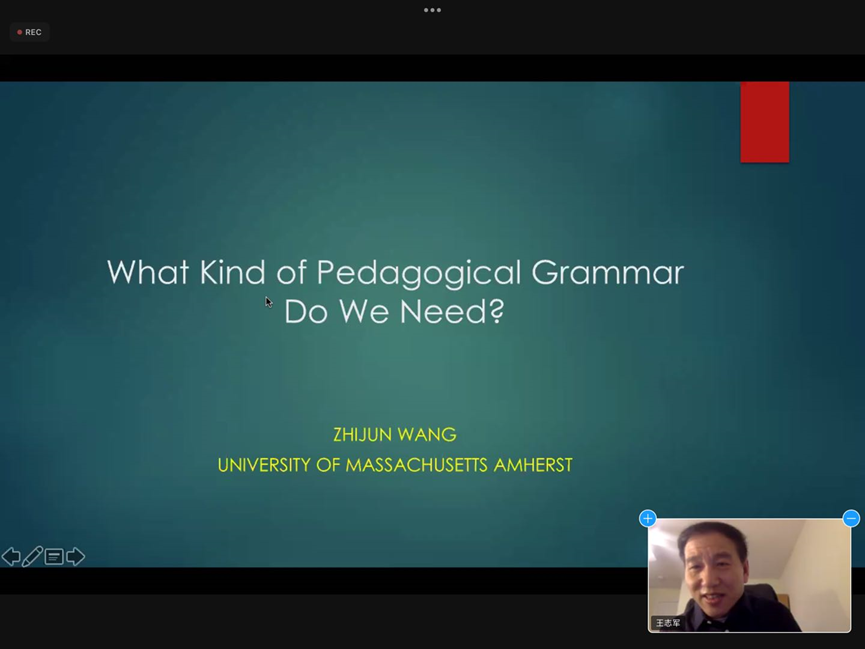The image size is (865, 649).
Task: Enlarge video with blue plus button
Action: (648, 518)
